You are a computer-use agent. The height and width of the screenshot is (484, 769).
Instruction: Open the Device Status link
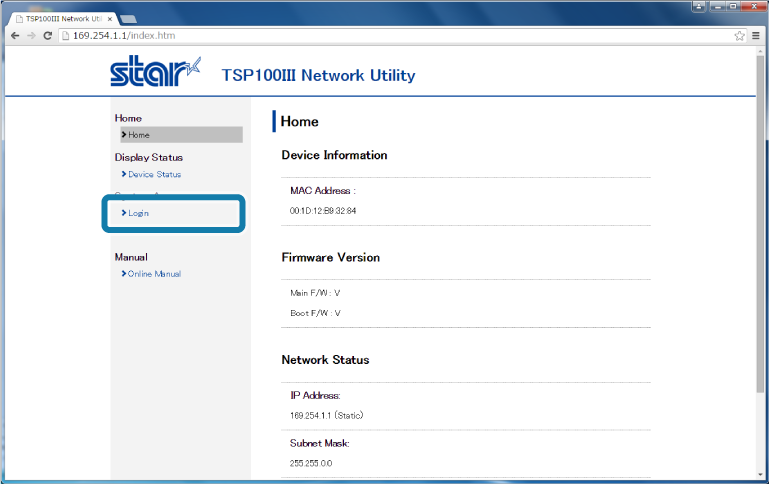coord(154,174)
